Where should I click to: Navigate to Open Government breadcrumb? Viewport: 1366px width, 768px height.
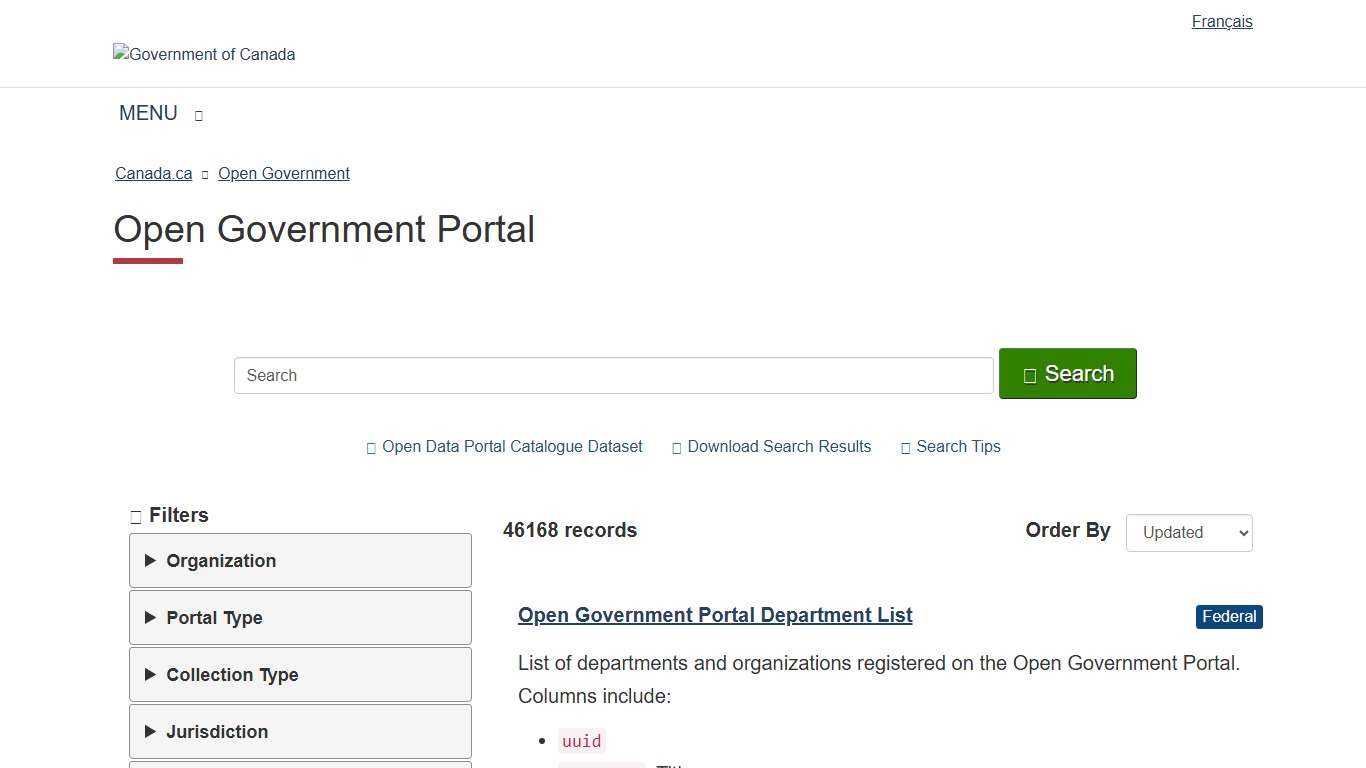(283, 173)
